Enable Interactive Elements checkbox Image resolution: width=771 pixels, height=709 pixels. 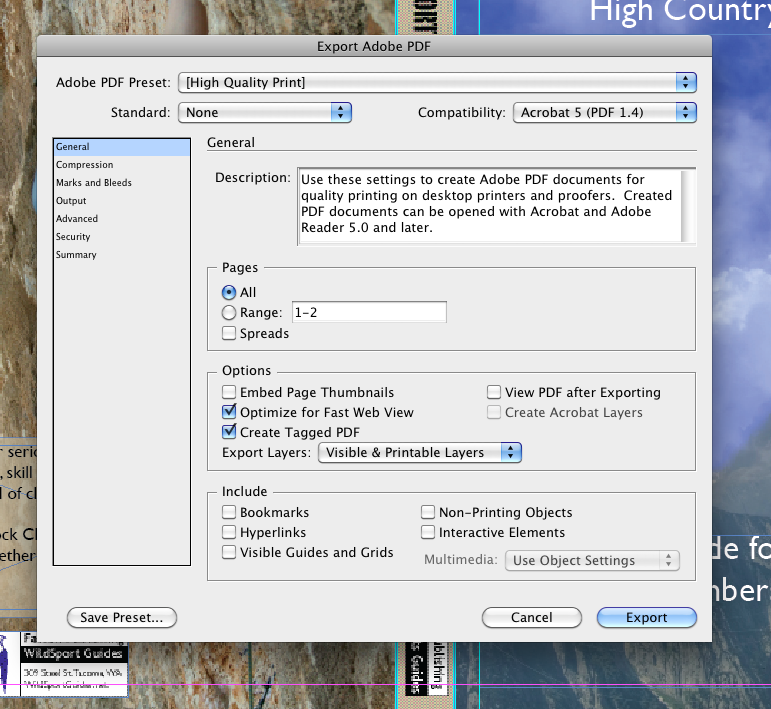pyautogui.click(x=428, y=532)
